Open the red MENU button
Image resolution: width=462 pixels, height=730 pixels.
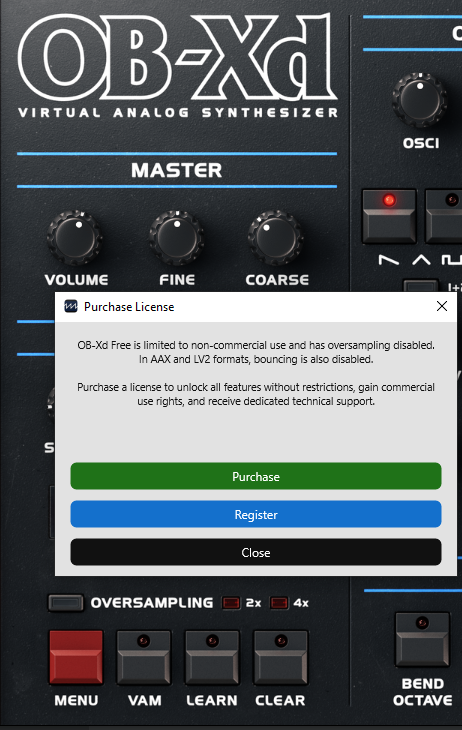pos(76,657)
